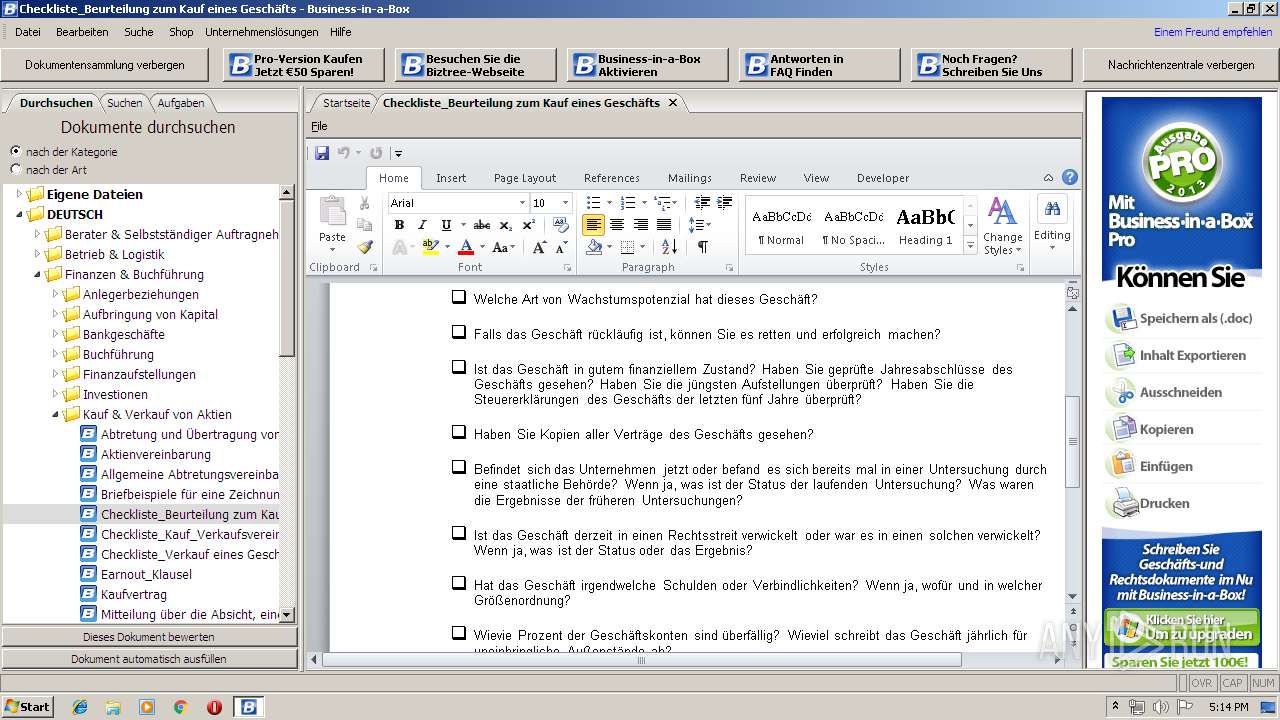Click the Bullets list icon
This screenshot has width=1280, height=720.
(593, 203)
